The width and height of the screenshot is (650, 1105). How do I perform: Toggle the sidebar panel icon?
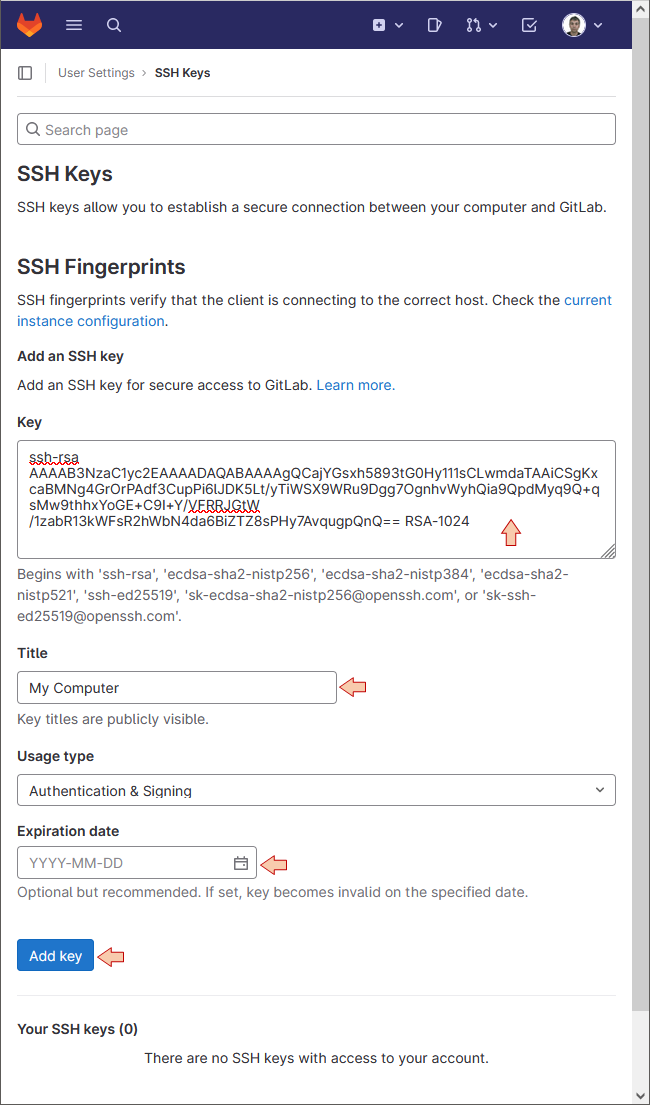click(25, 73)
